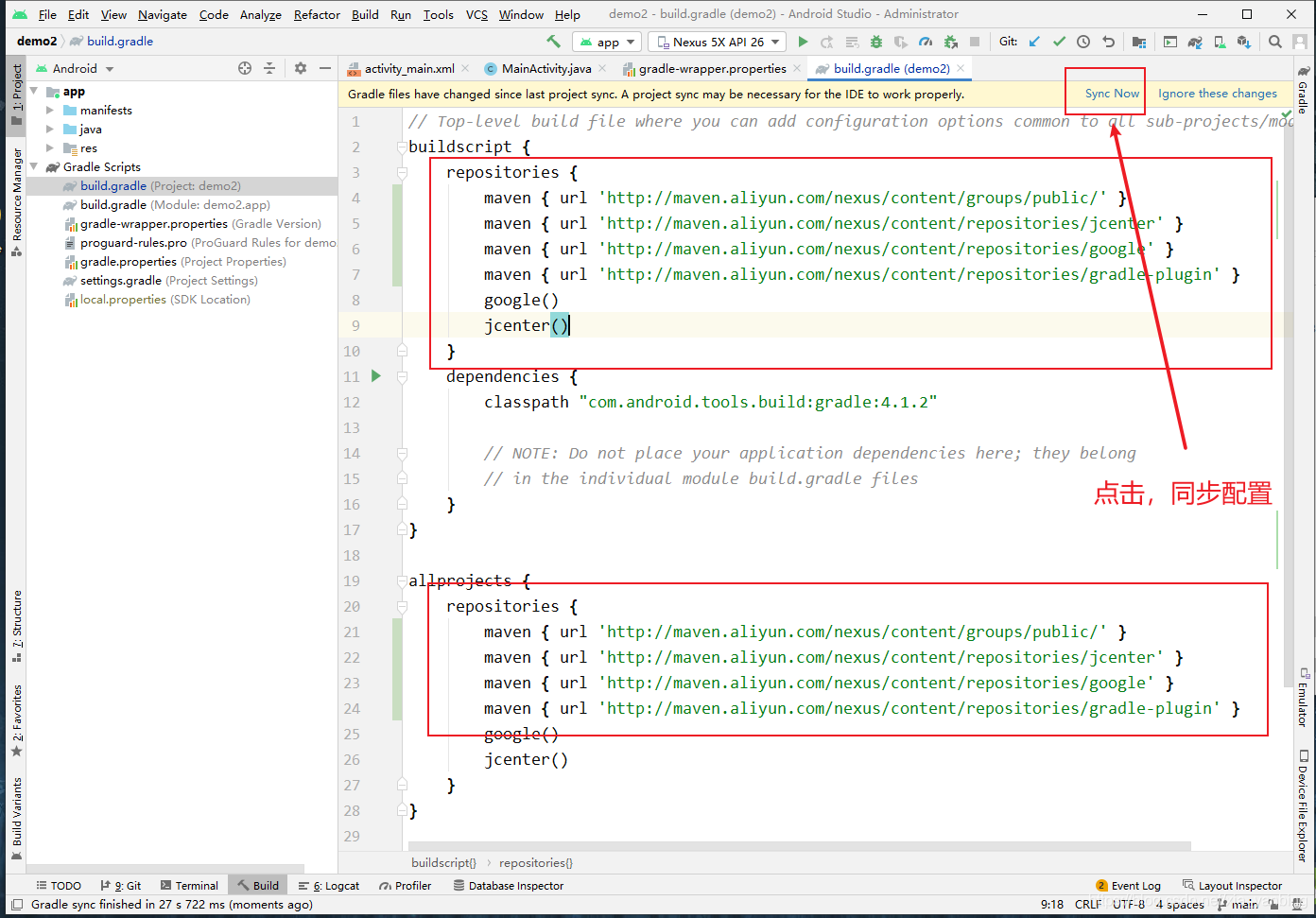This screenshot has height=918, width=1316.
Task: Run the app with green play button
Action: (803, 42)
